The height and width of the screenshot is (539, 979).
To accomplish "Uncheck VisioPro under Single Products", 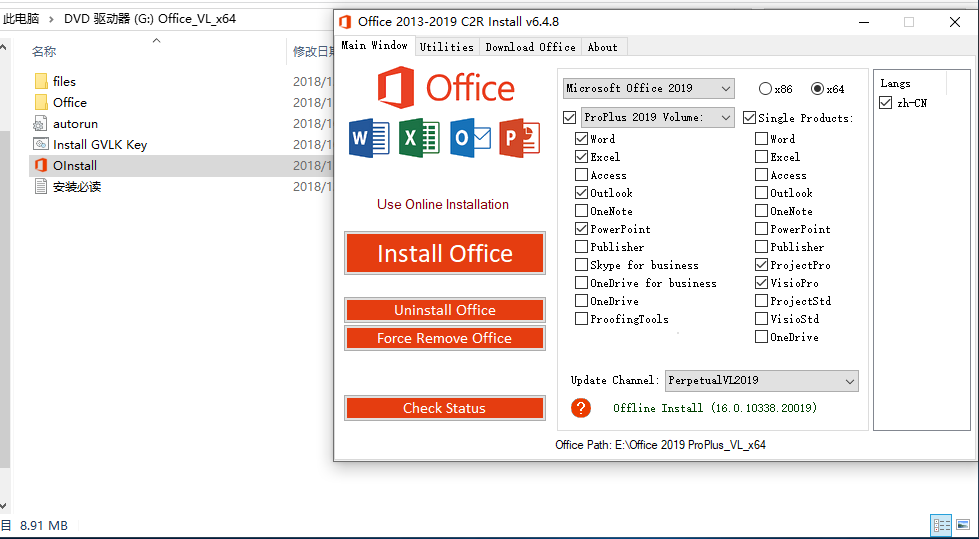I will pyautogui.click(x=761, y=283).
